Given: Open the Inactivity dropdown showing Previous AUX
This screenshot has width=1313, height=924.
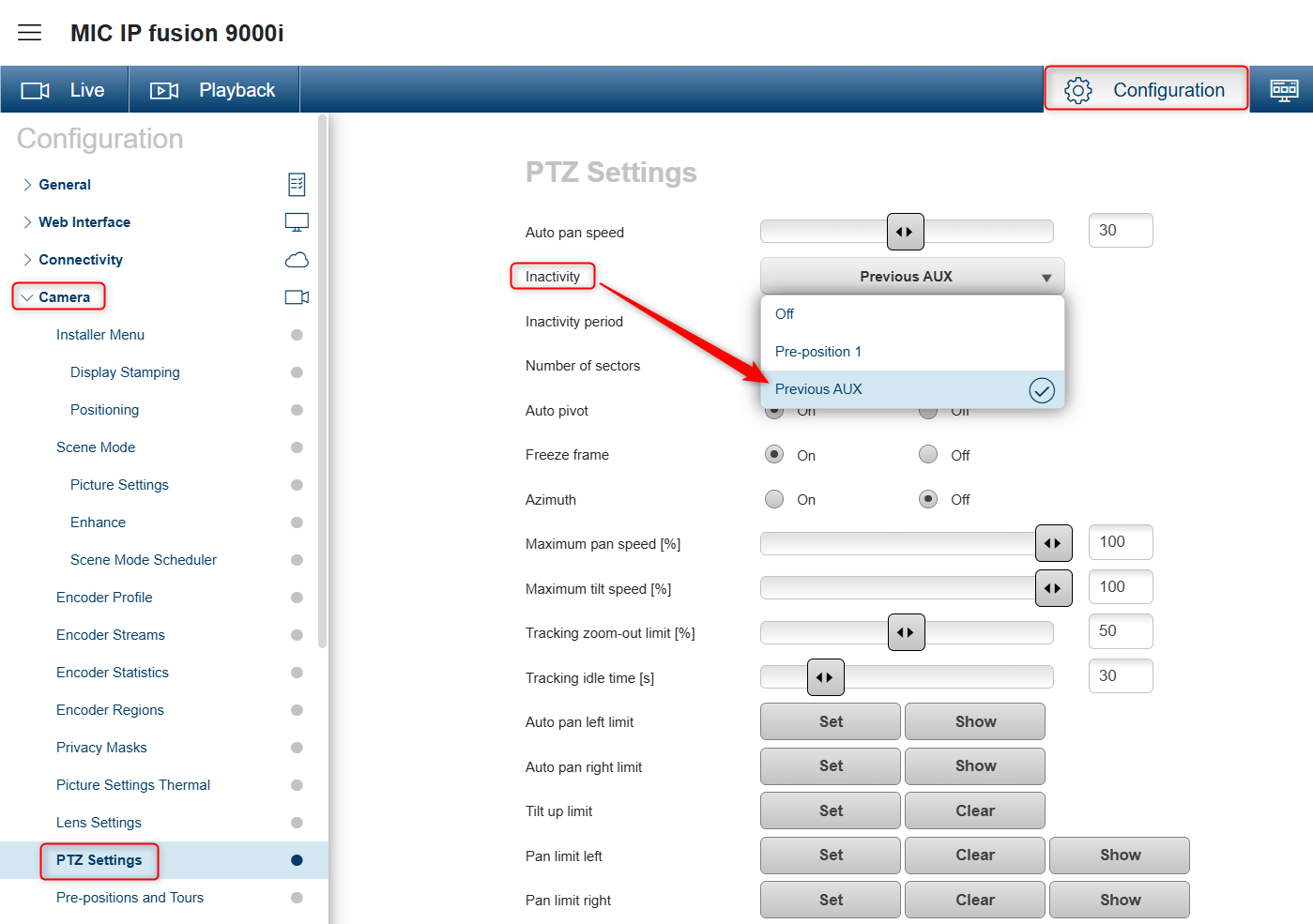Looking at the screenshot, I should coord(912,277).
